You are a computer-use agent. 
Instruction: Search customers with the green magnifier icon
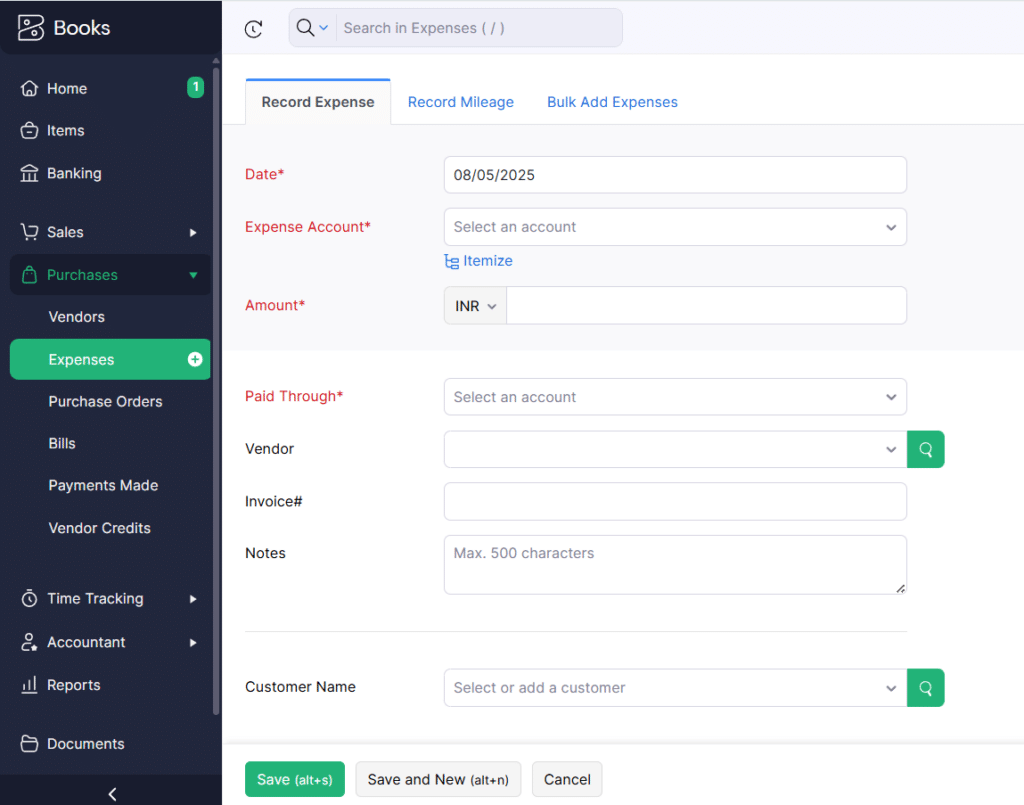point(925,688)
